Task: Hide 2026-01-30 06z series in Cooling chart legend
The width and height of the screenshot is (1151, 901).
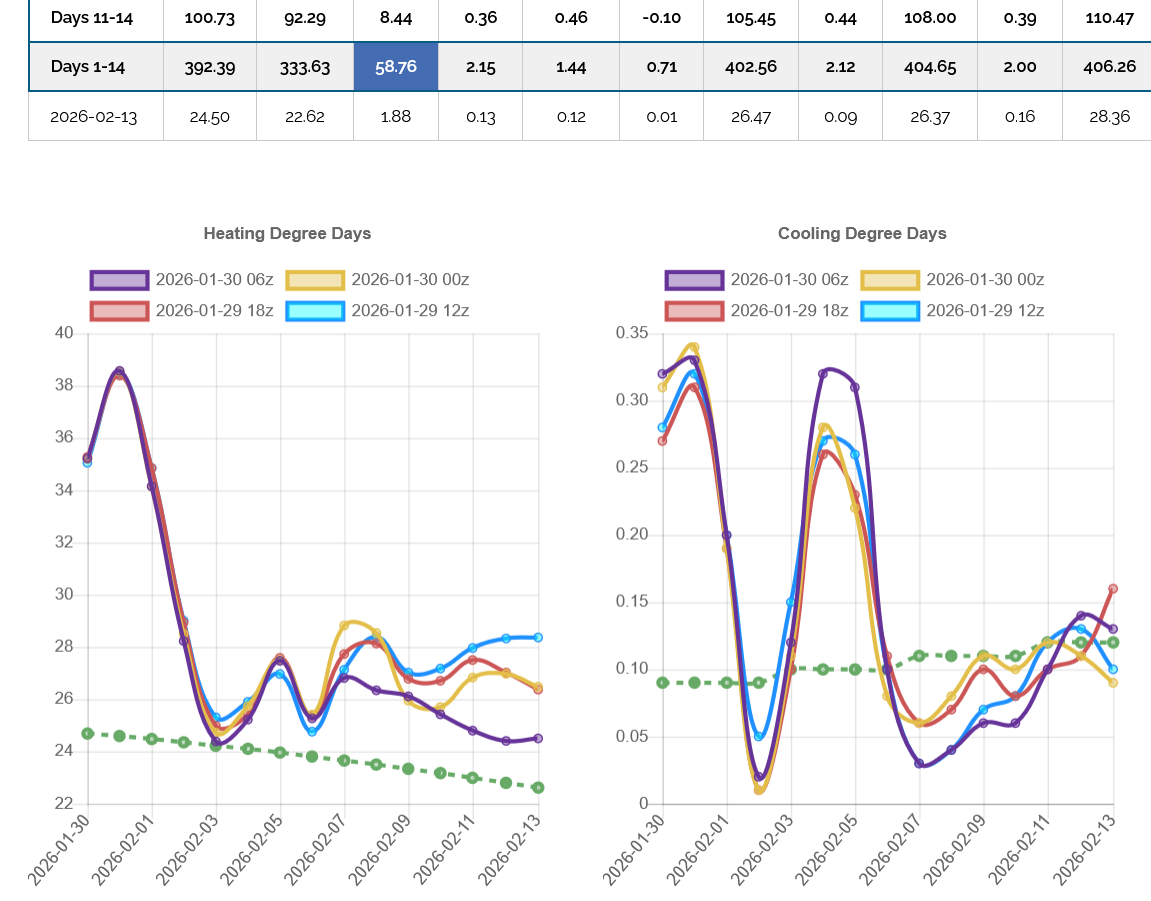Action: [757, 280]
